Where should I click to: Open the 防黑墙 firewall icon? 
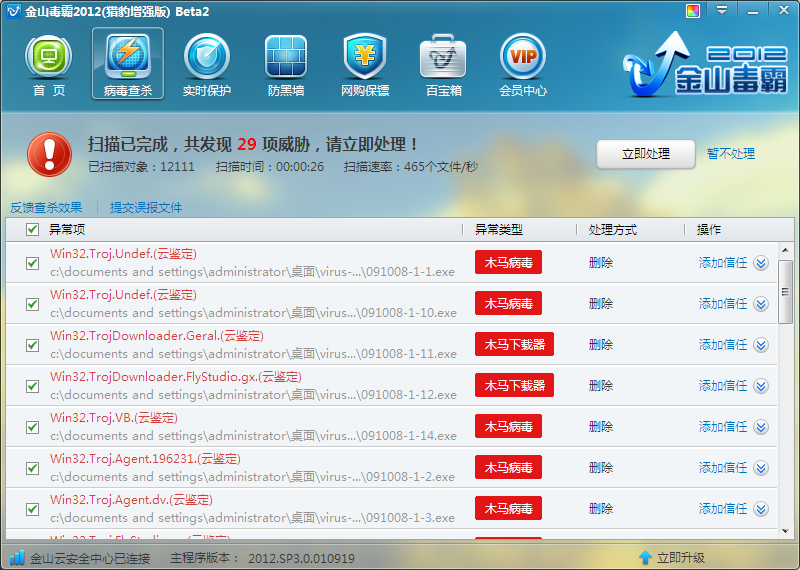tap(286, 58)
